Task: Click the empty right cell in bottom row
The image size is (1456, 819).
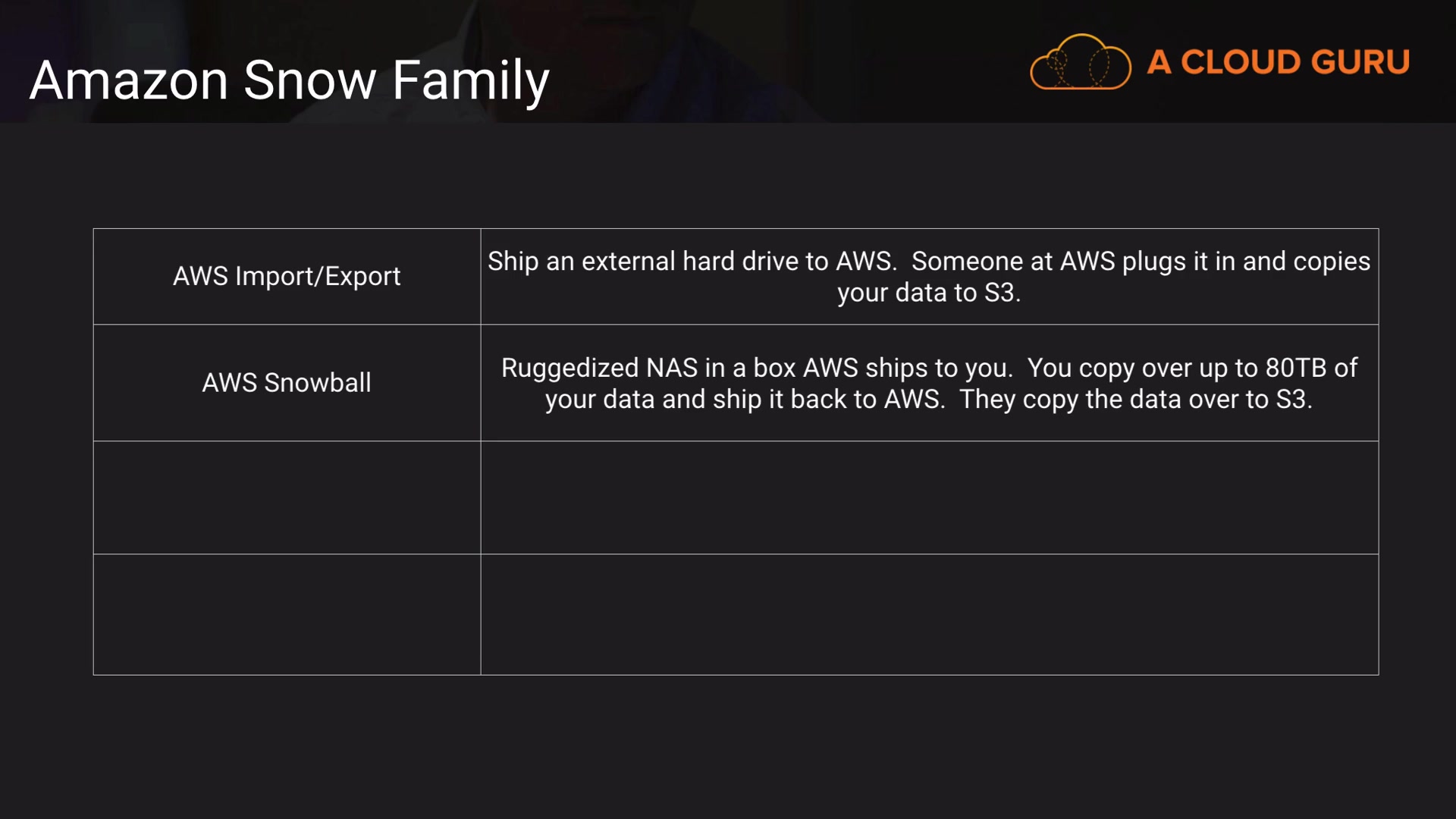Action: (929, 614)
